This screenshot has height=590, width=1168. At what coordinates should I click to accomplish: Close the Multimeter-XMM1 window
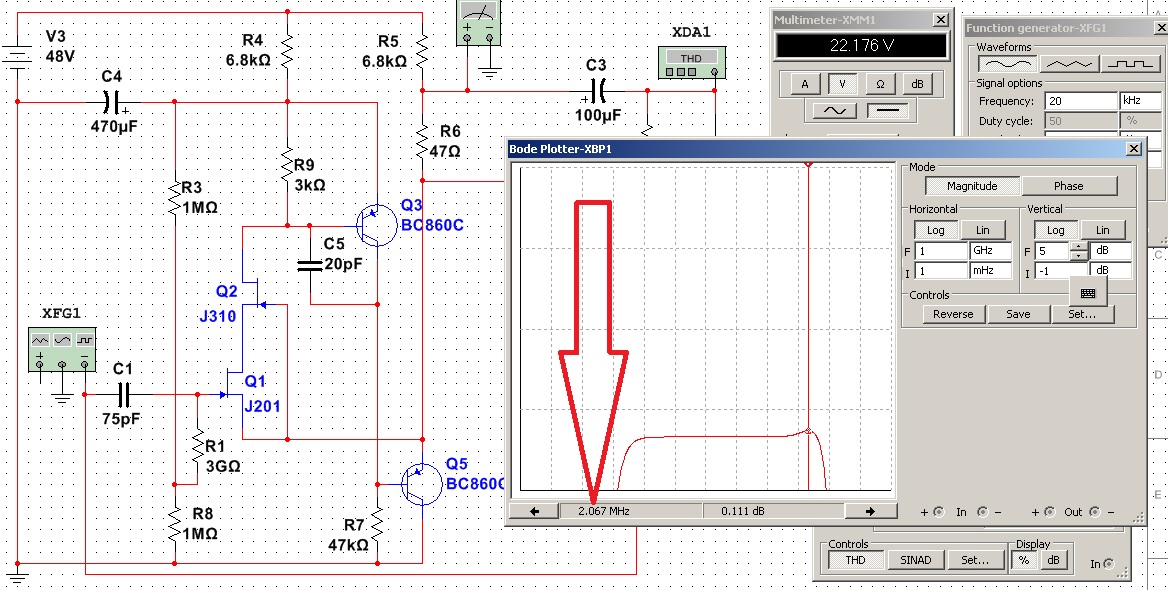tap(941, 20)
